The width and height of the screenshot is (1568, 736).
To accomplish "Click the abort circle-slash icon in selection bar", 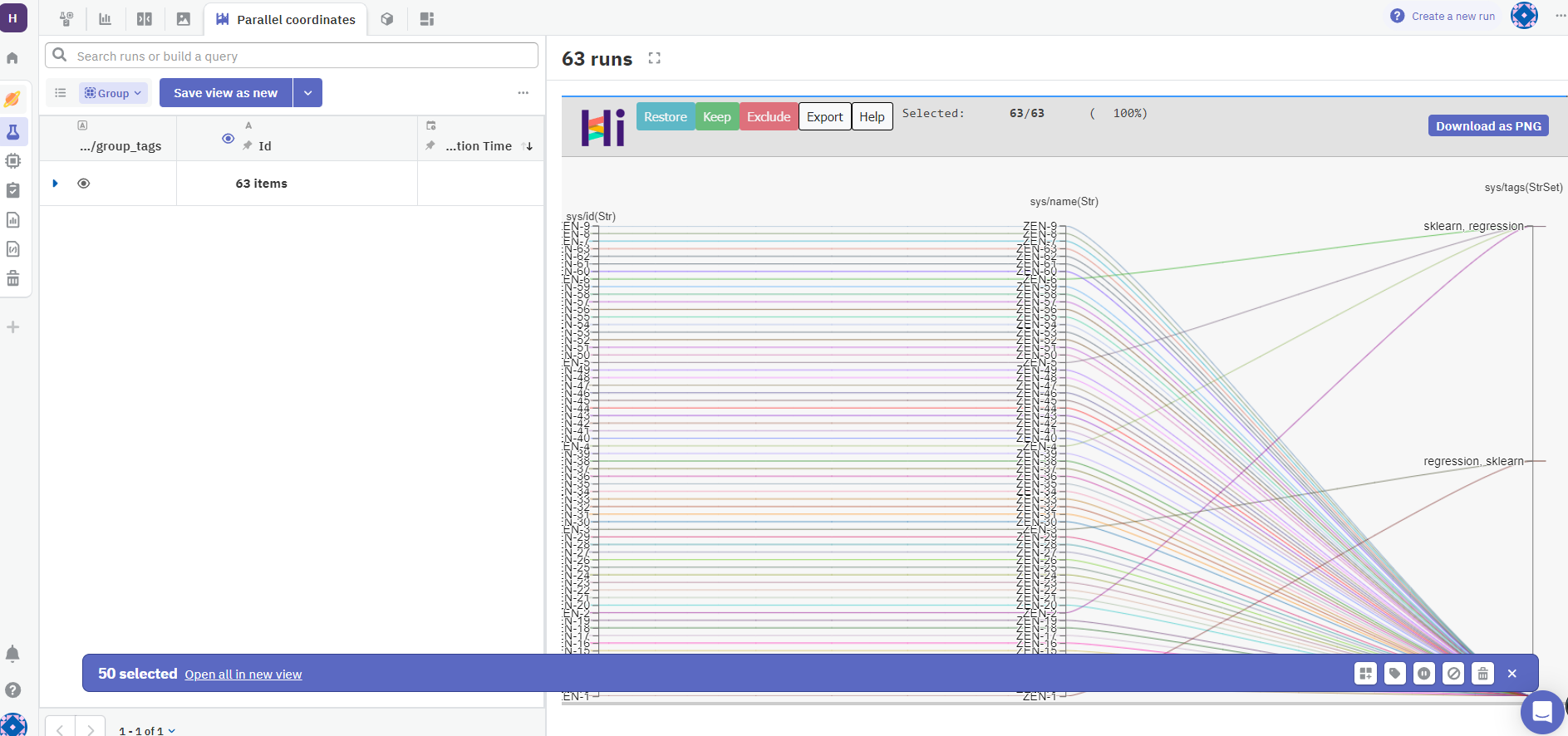I will pyautogui.click(x=1453, y=674).
